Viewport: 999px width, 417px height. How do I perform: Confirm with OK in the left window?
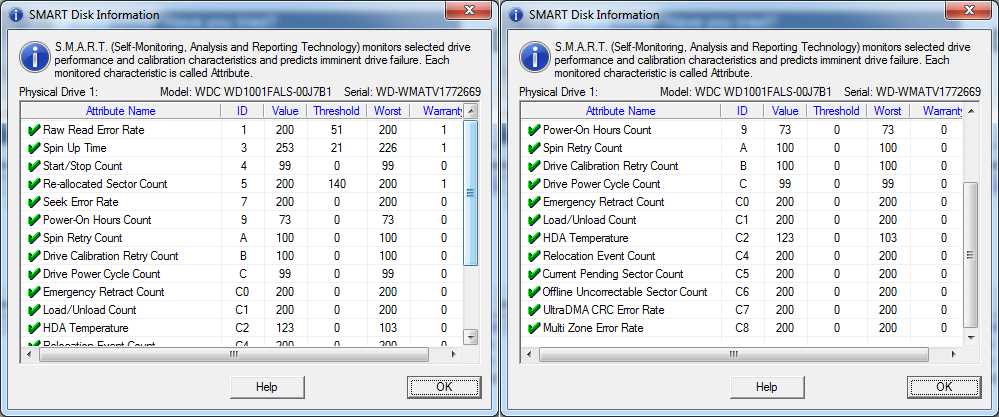tap(444, 387)
